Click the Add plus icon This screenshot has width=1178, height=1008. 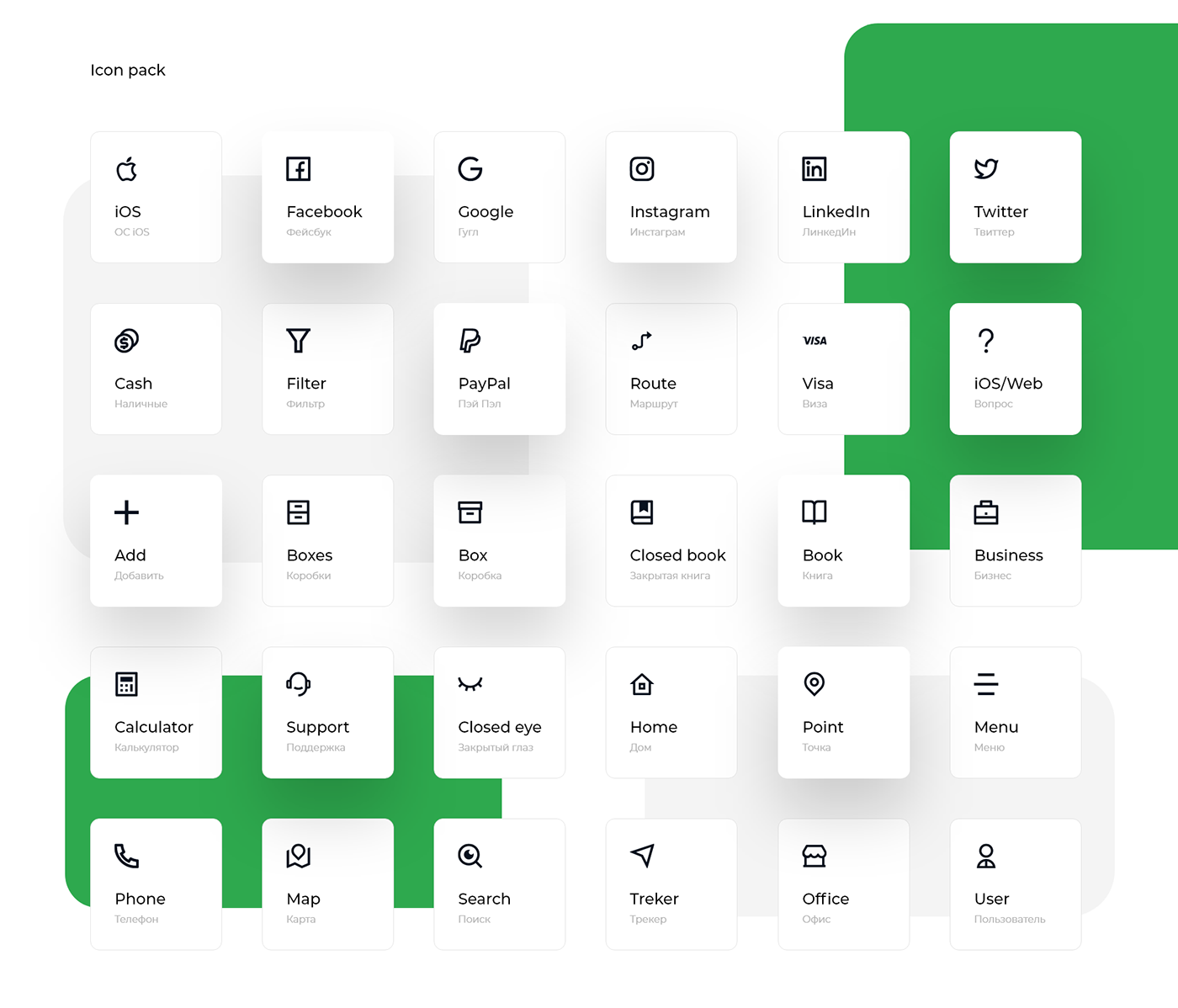[126, 512]
